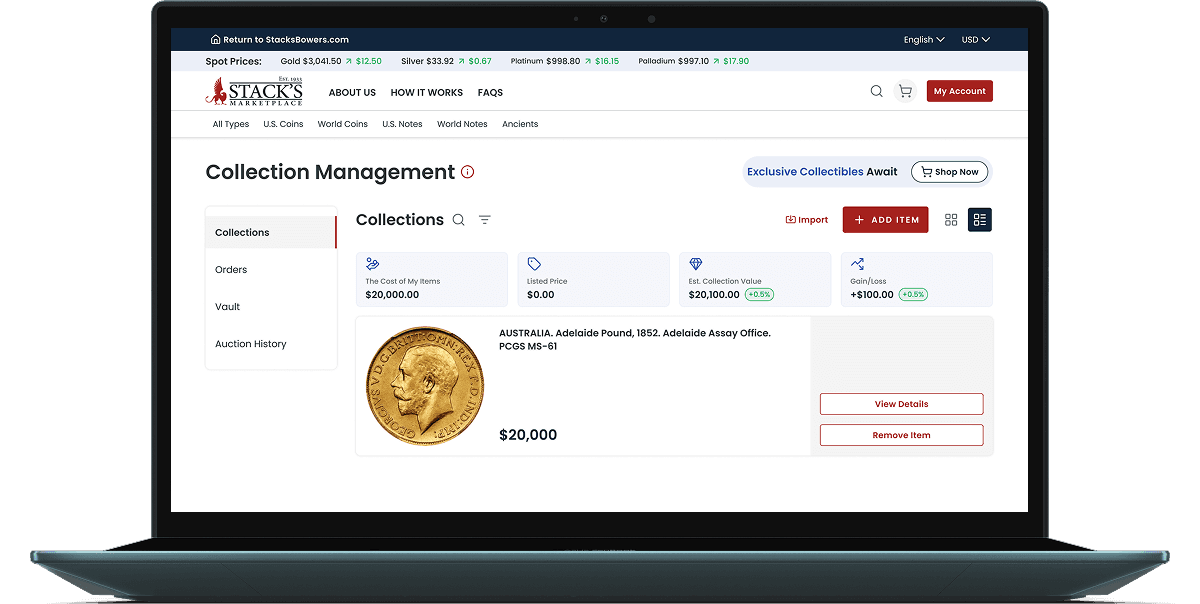Switch to list view layout

click(x=979, y=220)
